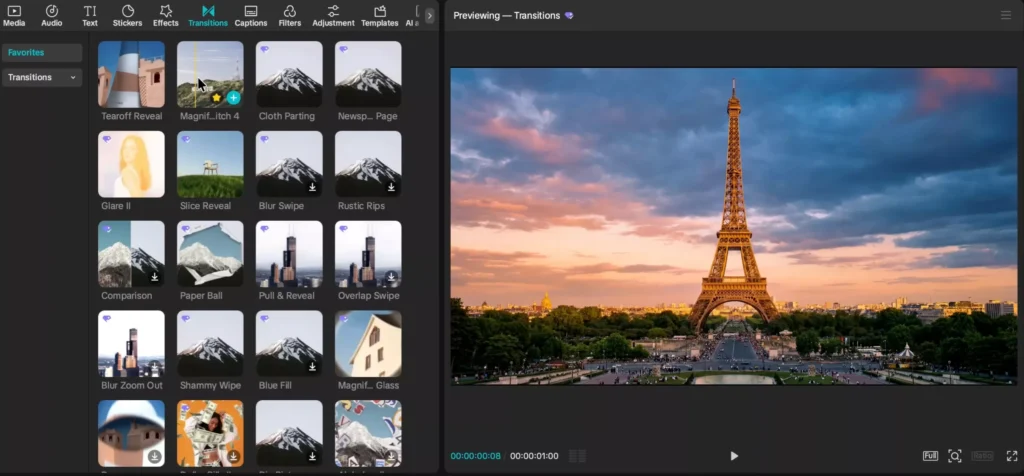
Task: Switch to the Text tab
Action: [x=89, y=16]
